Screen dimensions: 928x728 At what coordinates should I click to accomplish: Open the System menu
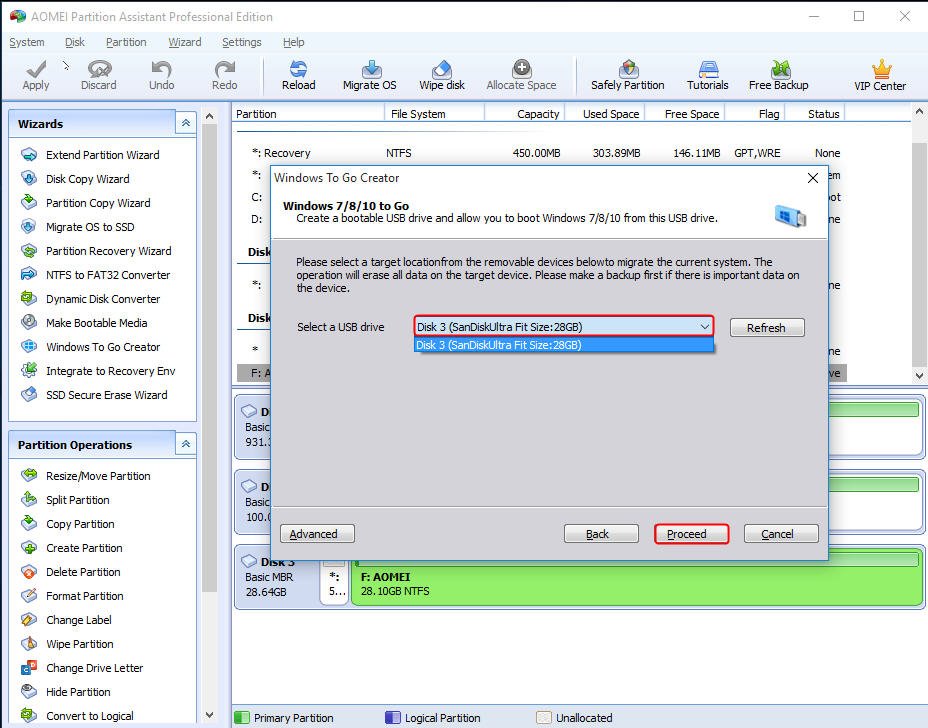(27, 42)
